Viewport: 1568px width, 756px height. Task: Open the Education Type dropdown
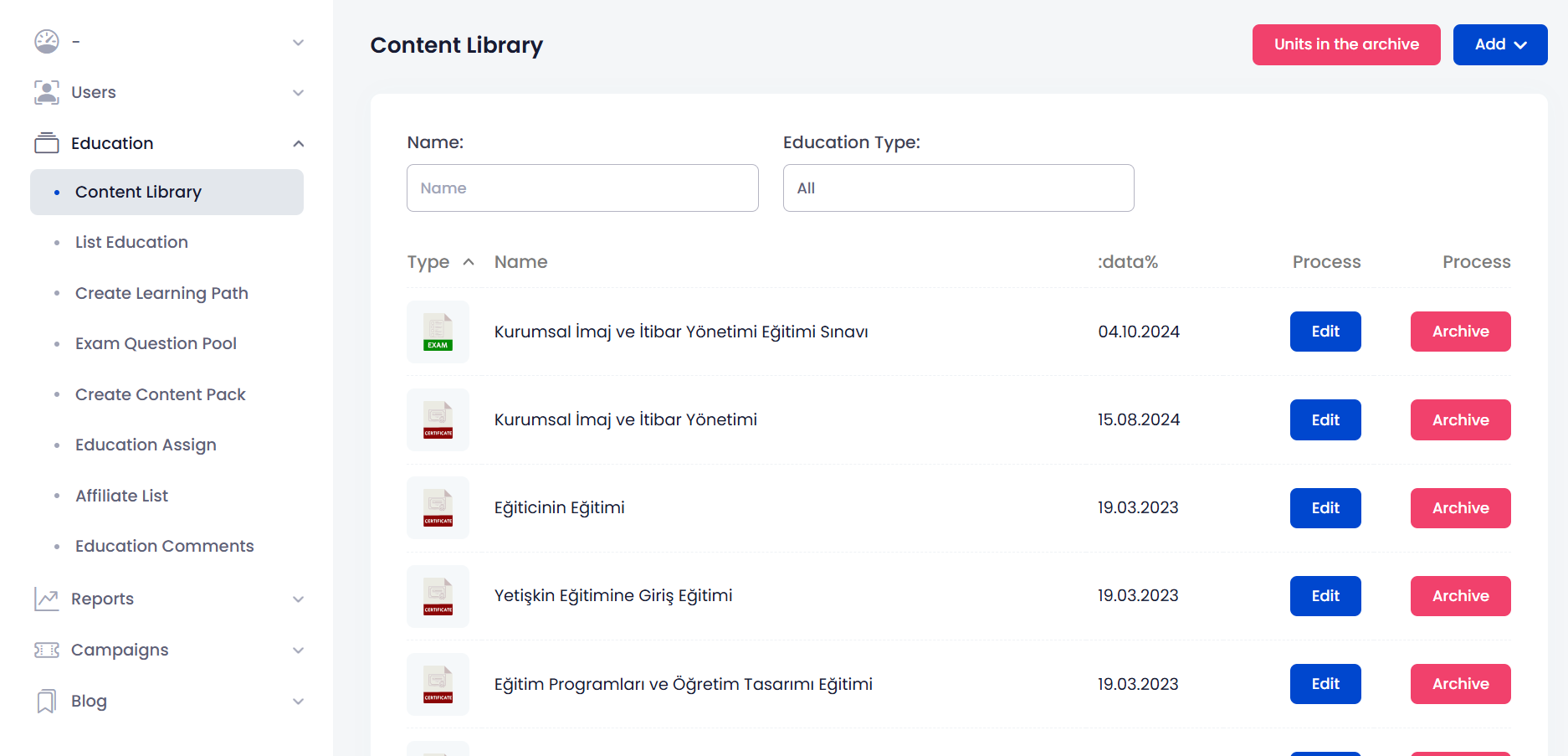coord(958,188)
